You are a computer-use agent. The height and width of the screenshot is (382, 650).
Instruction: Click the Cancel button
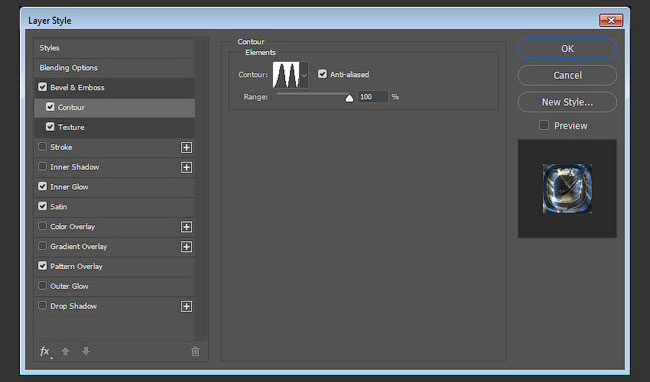567,75
